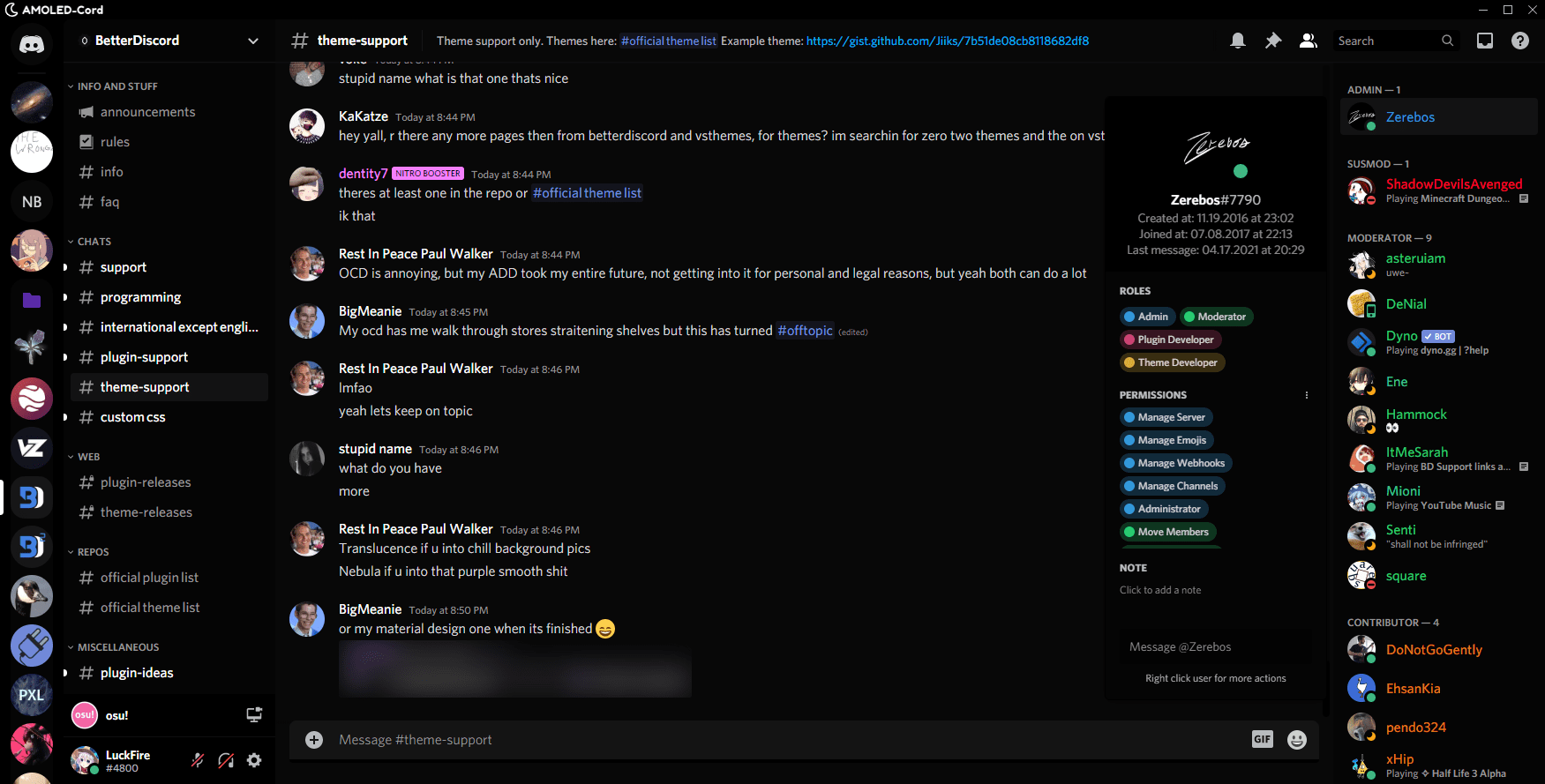The width and height of the screenshot is (1545, 784).
Task: Show pinned messages
Action: point(1273,41)
